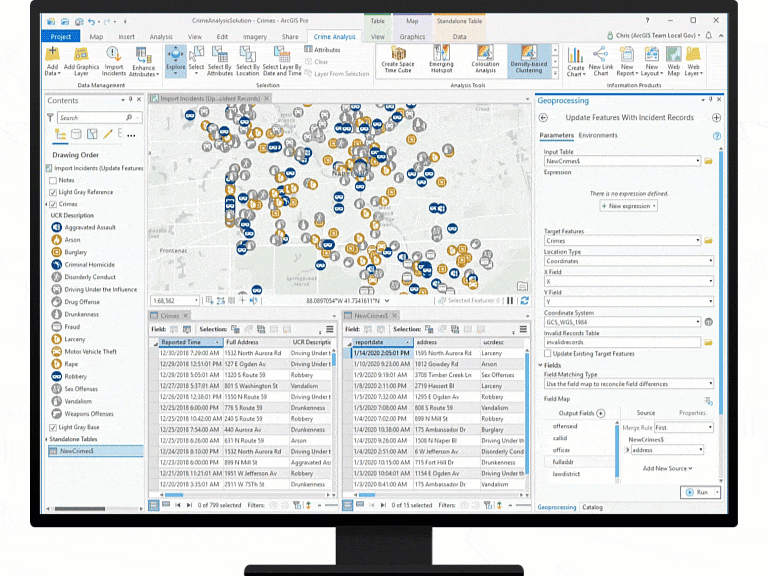Open the Coordinate System dropdown
Screen dimensions: 768x576
[x=697, y=322]
